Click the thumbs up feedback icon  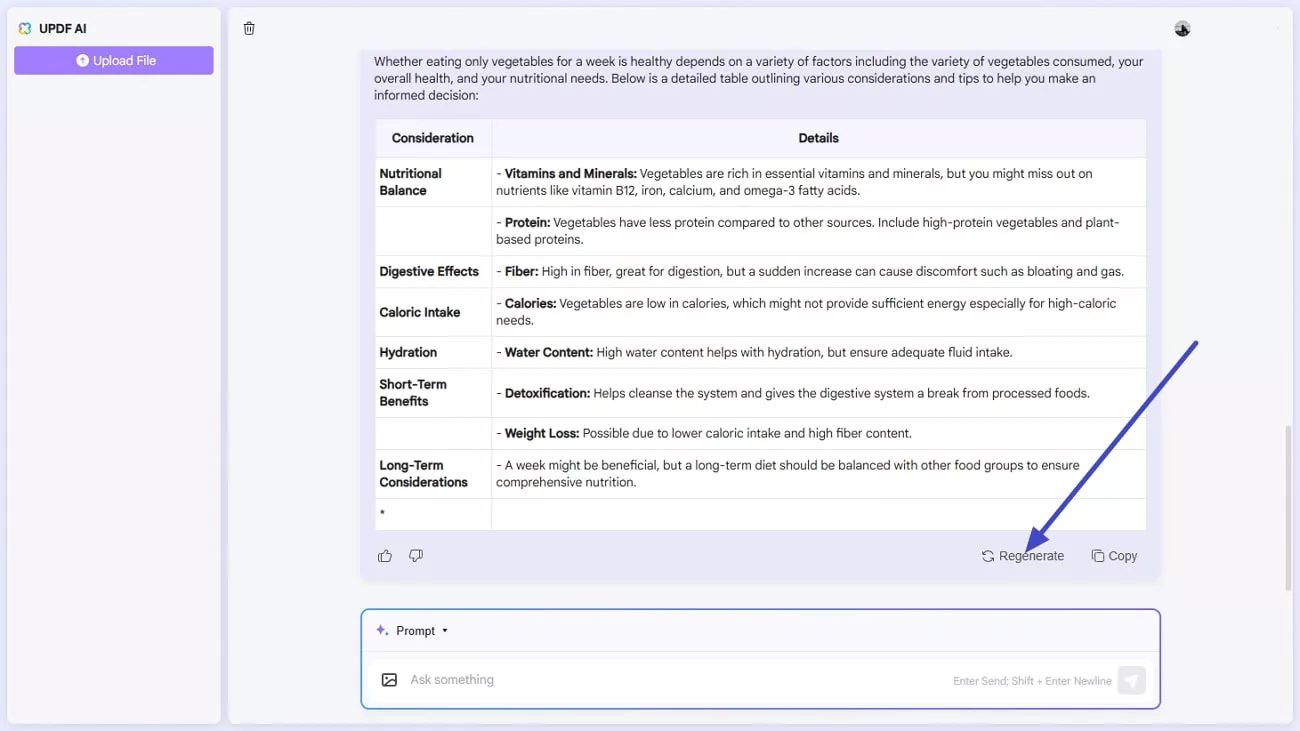pos(385,556)
